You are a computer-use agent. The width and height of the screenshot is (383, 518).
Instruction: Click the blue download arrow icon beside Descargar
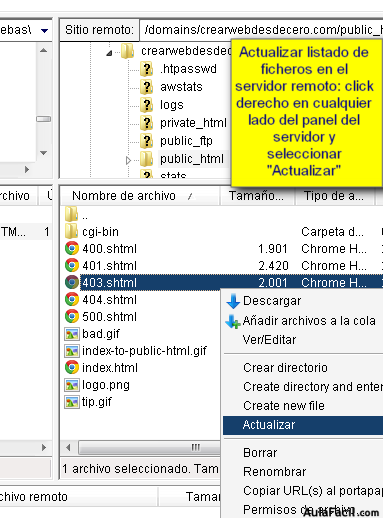pyautogui.click(x=233, y=301)
